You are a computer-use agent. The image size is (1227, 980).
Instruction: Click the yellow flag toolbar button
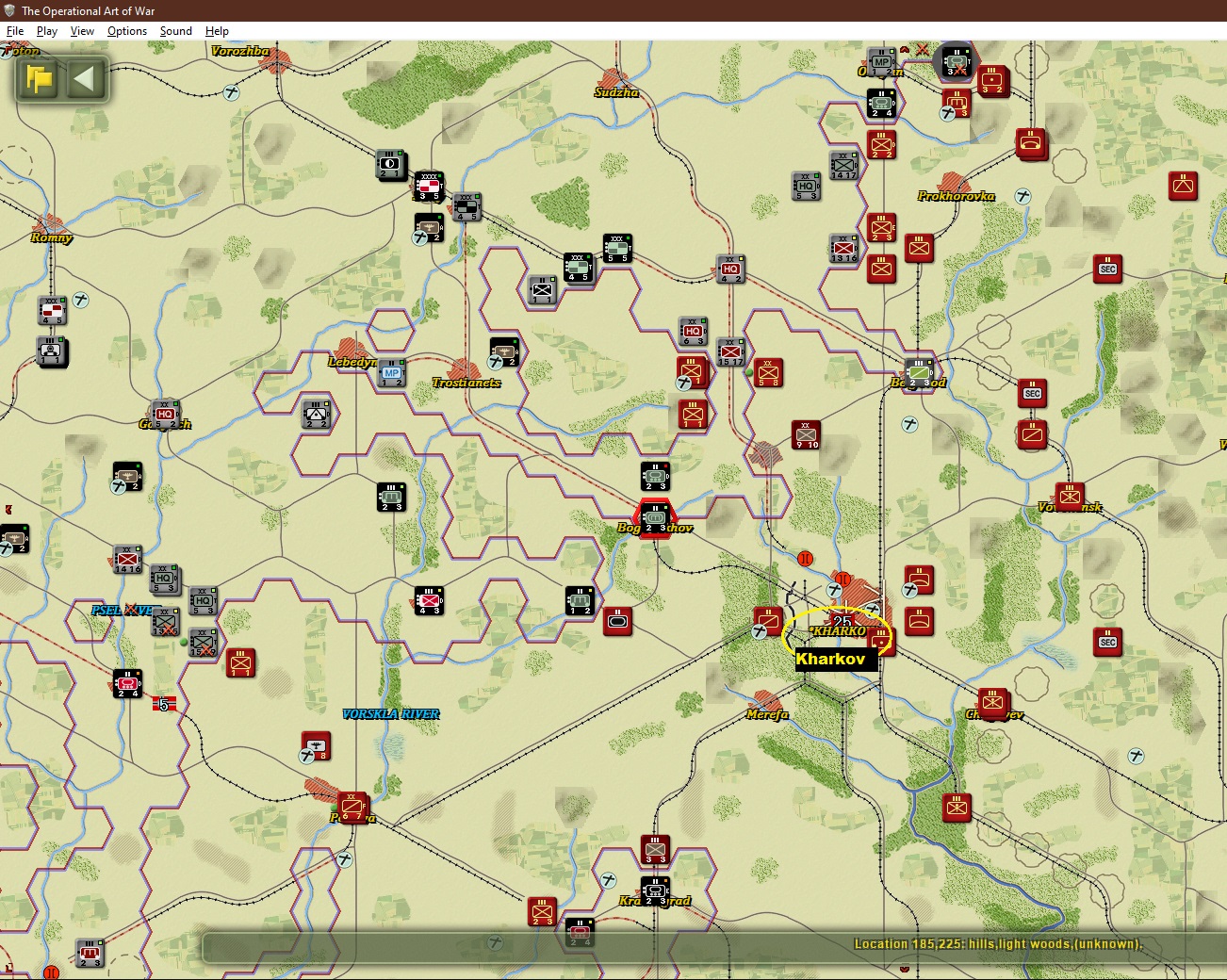click(40, 79)
